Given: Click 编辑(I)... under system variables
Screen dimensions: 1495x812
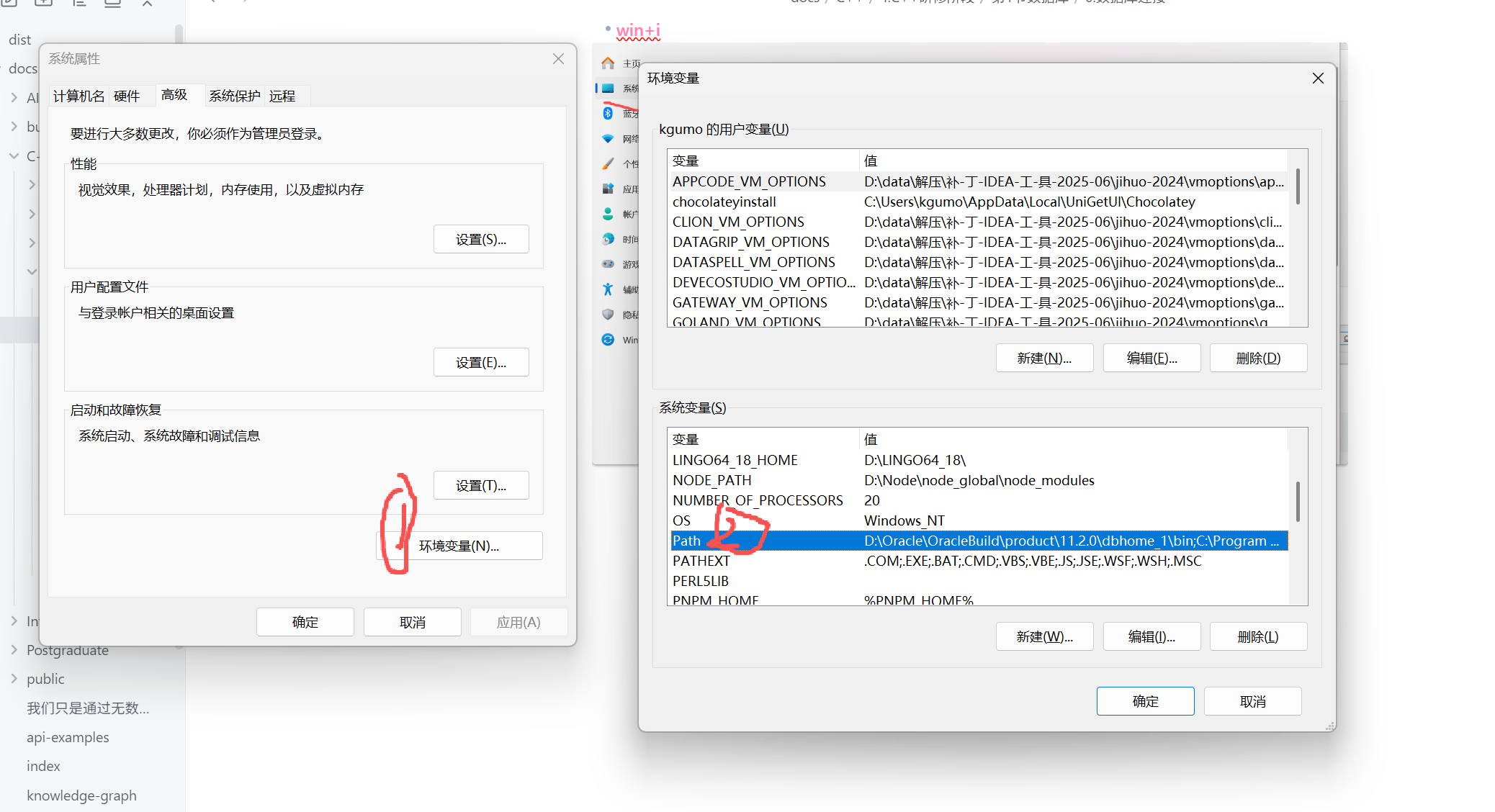Looking at the screenshot, I should point(1151,636).
